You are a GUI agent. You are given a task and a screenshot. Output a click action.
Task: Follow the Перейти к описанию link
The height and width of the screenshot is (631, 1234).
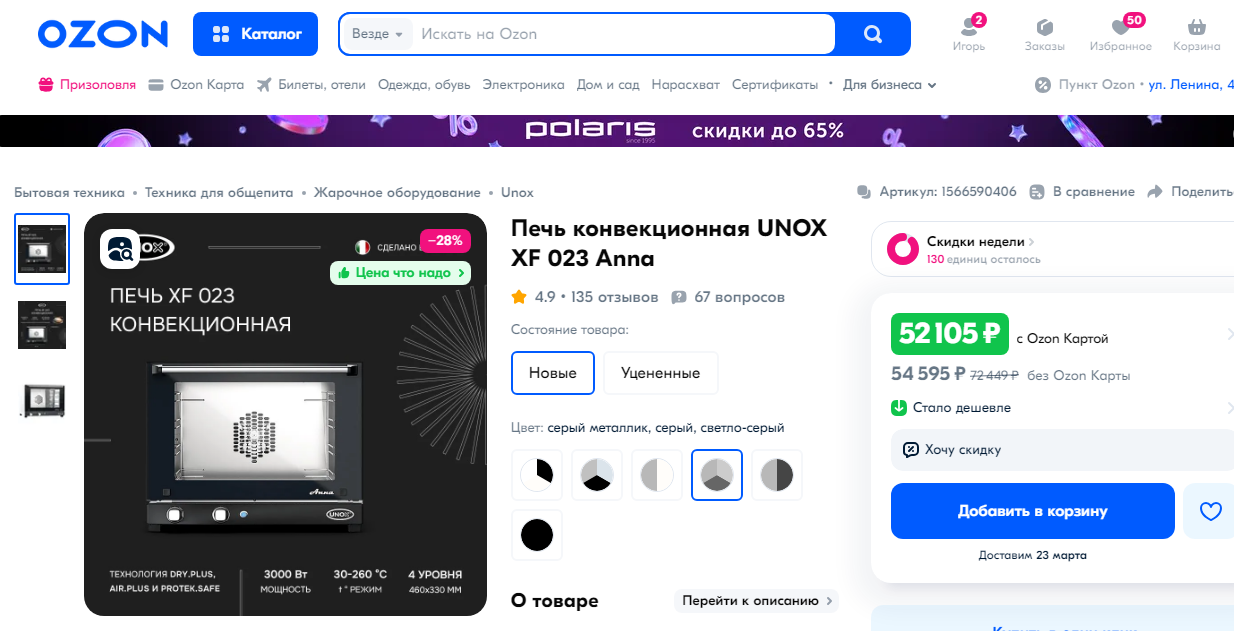757,601
